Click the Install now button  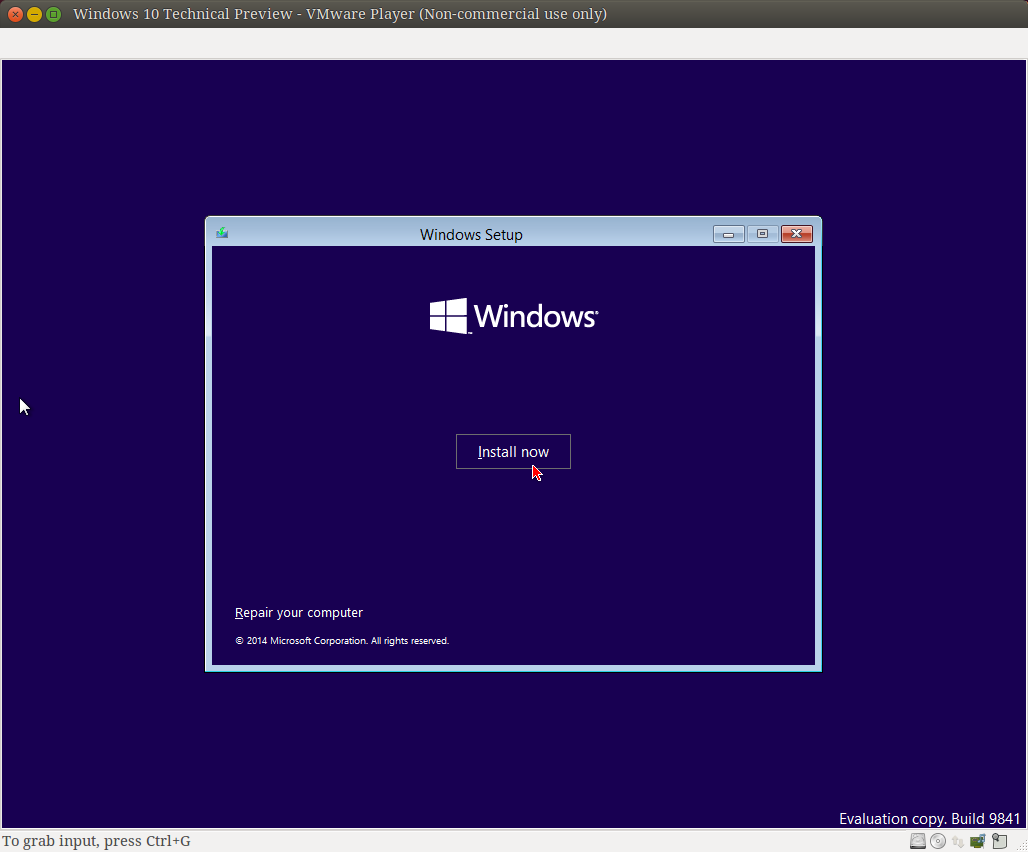(513, 452)
